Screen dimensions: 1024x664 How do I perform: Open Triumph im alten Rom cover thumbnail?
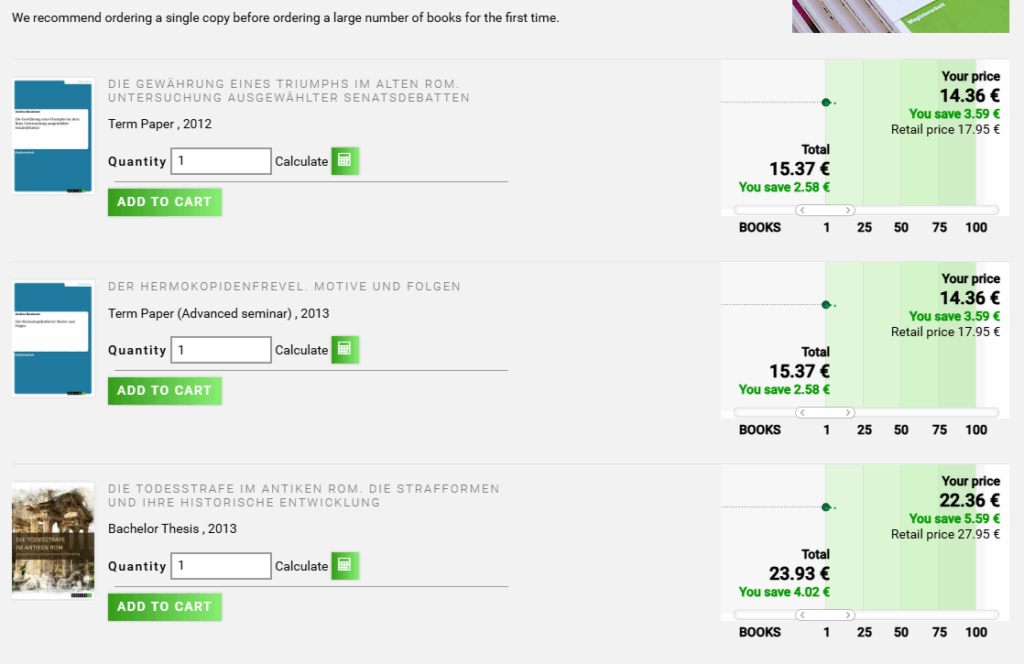click(52, 137)
